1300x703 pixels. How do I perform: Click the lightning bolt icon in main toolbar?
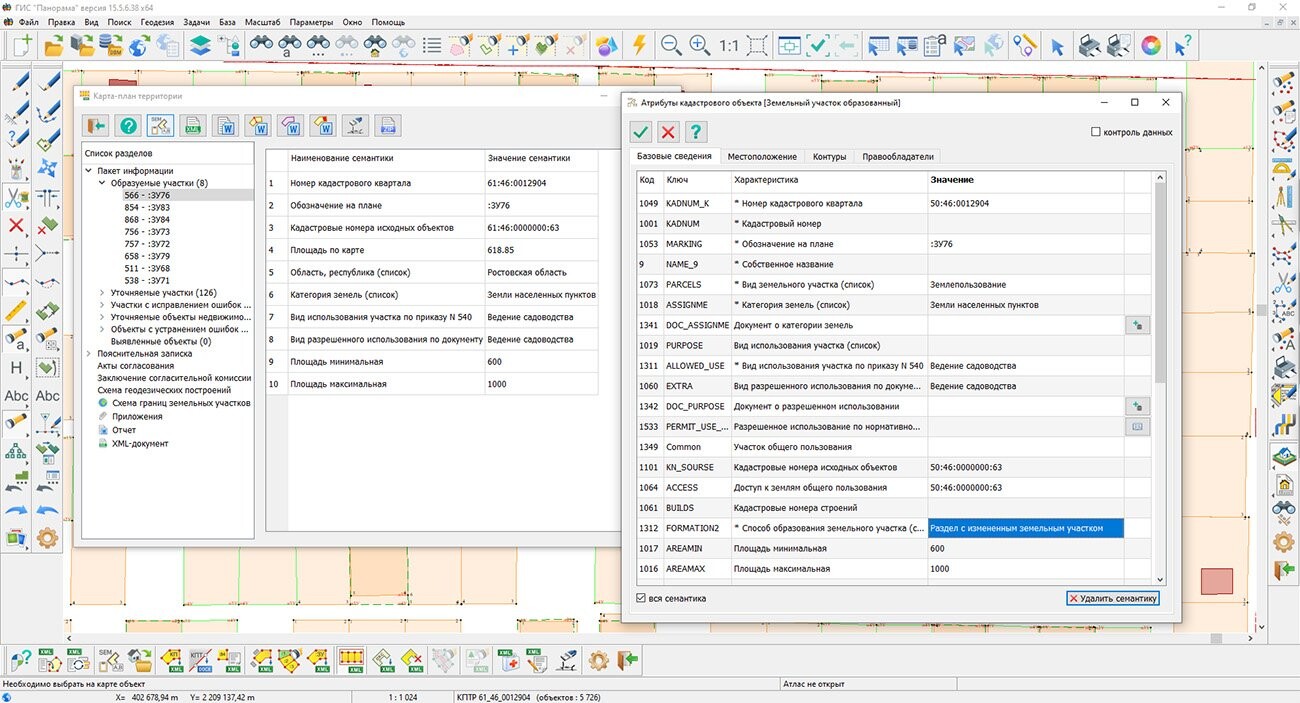(x=639, y=45)
